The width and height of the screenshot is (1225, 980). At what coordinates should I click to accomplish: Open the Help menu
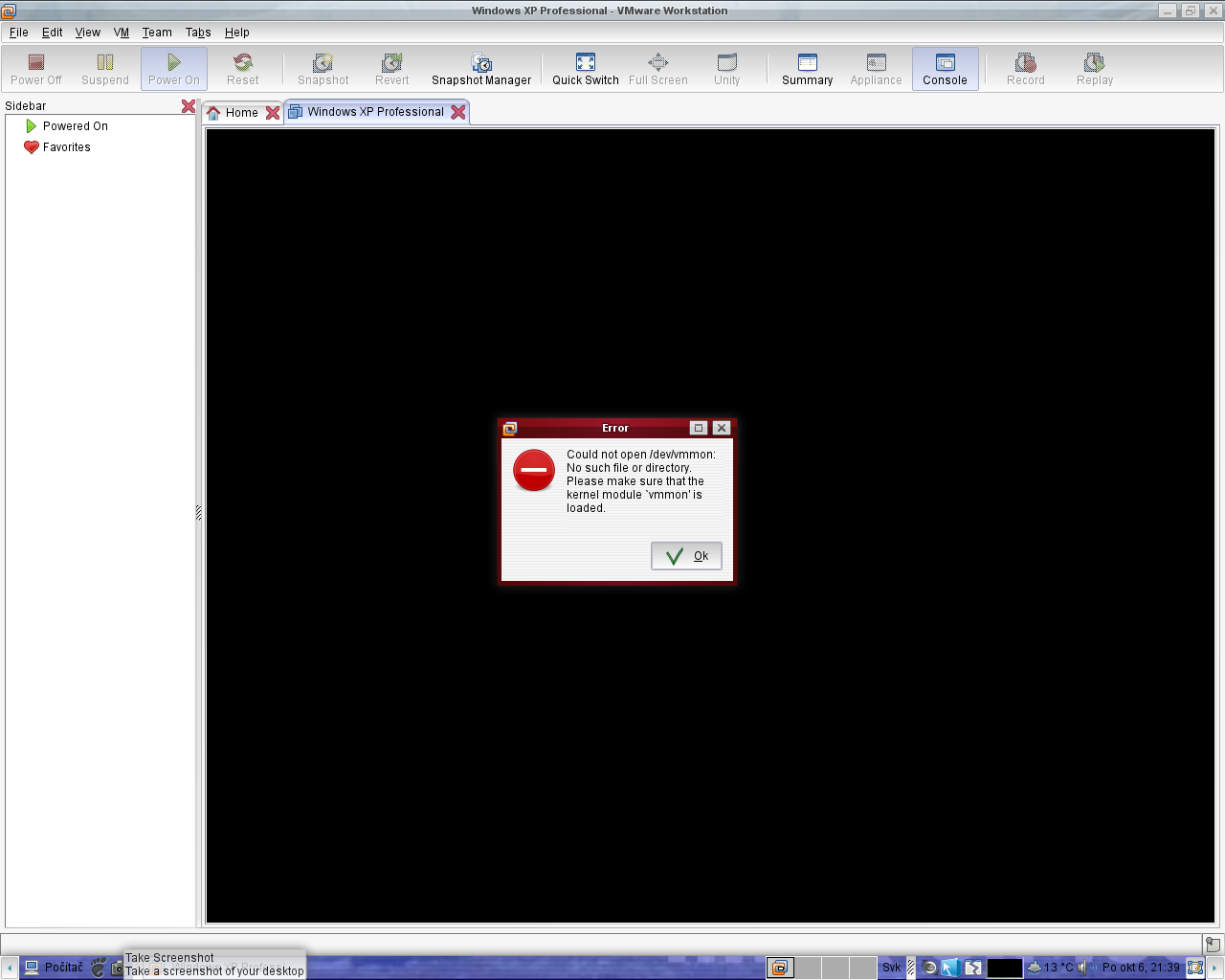coord(237,33)
